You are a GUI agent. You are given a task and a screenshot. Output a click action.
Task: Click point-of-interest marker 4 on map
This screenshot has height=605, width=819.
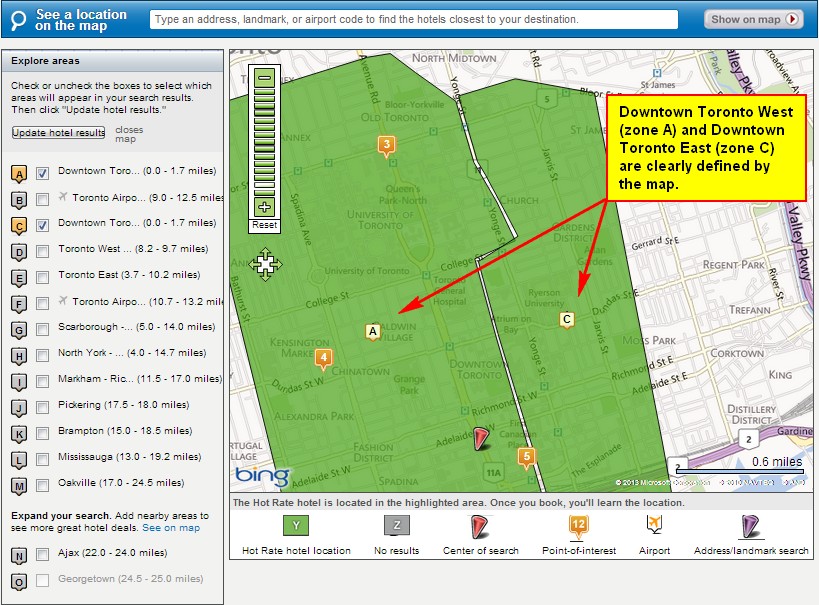tap(323, 358)
